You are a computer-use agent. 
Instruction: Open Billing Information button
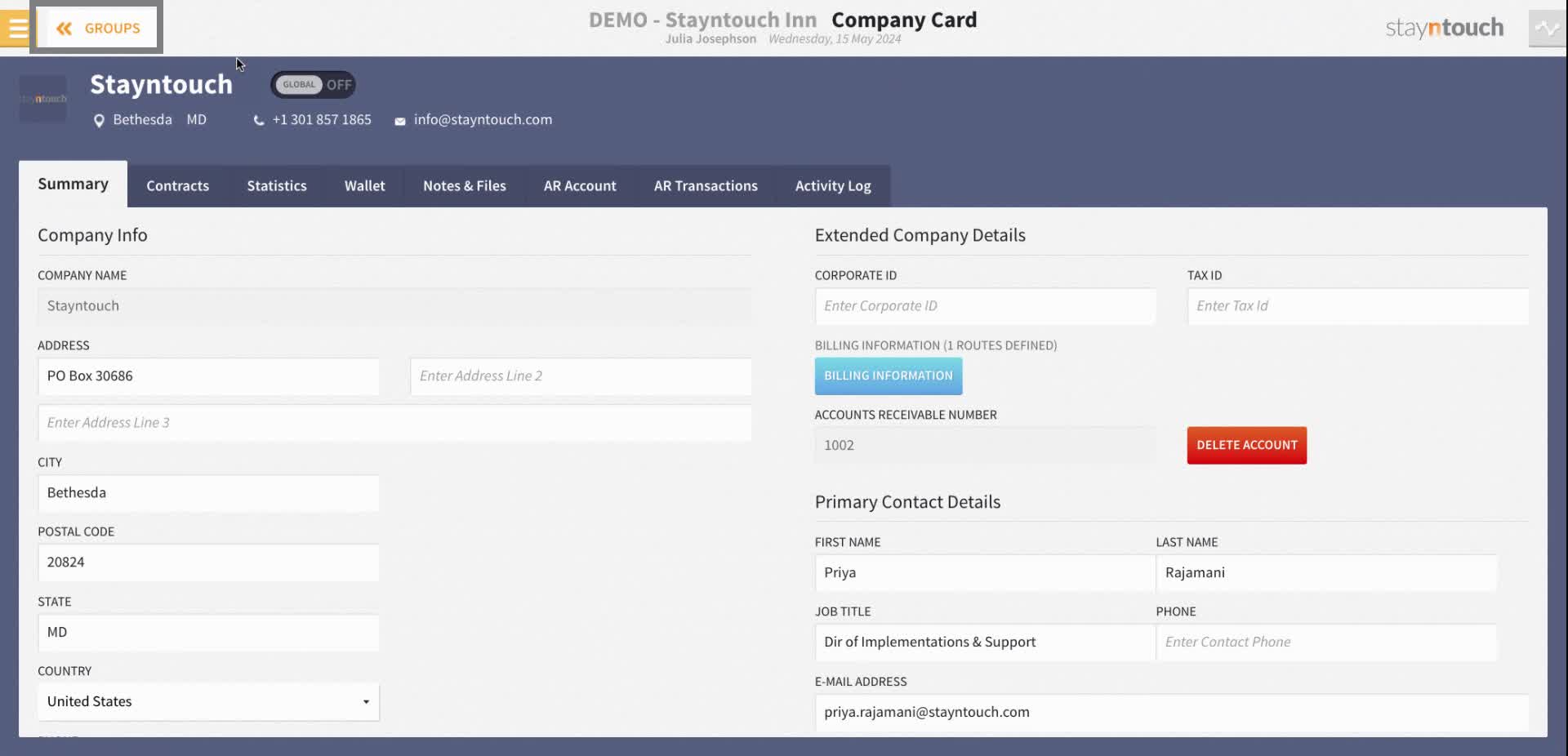tap(889, 376)
